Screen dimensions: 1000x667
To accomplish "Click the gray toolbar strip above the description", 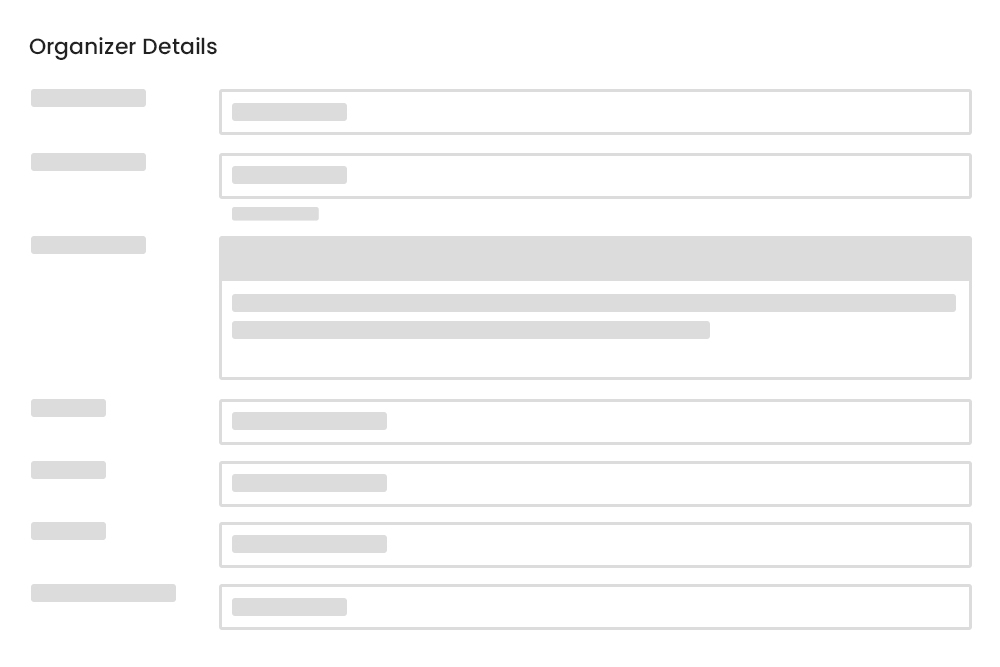I will click(x=595, y=258).
